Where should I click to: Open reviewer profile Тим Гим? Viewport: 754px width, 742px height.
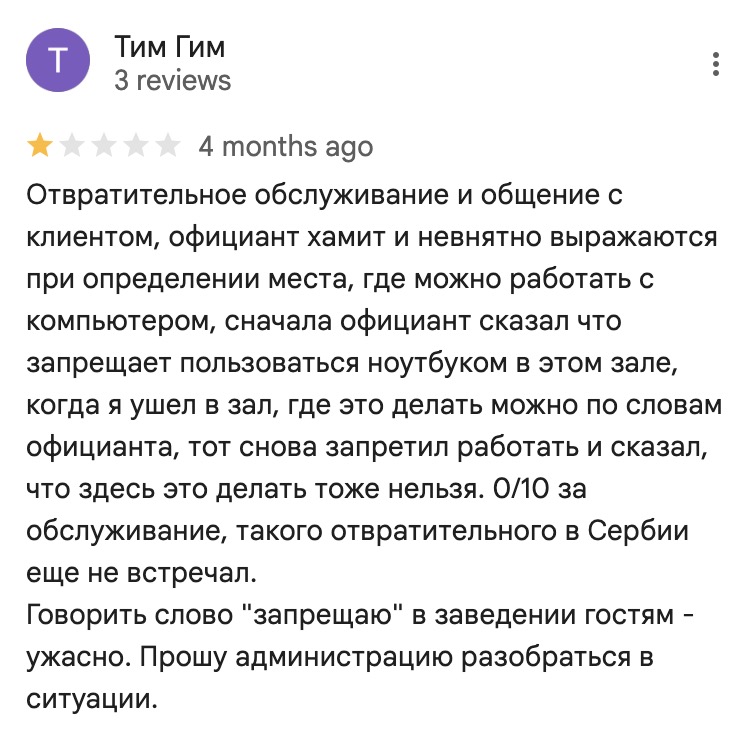[x=169, y=47]
